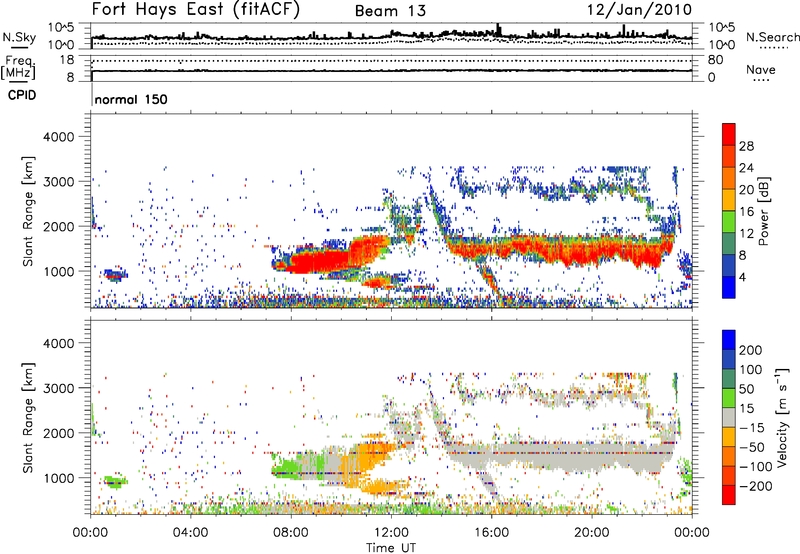
Task: Click the '10^5' left noise axis label
Action: (x=61, y=28)
